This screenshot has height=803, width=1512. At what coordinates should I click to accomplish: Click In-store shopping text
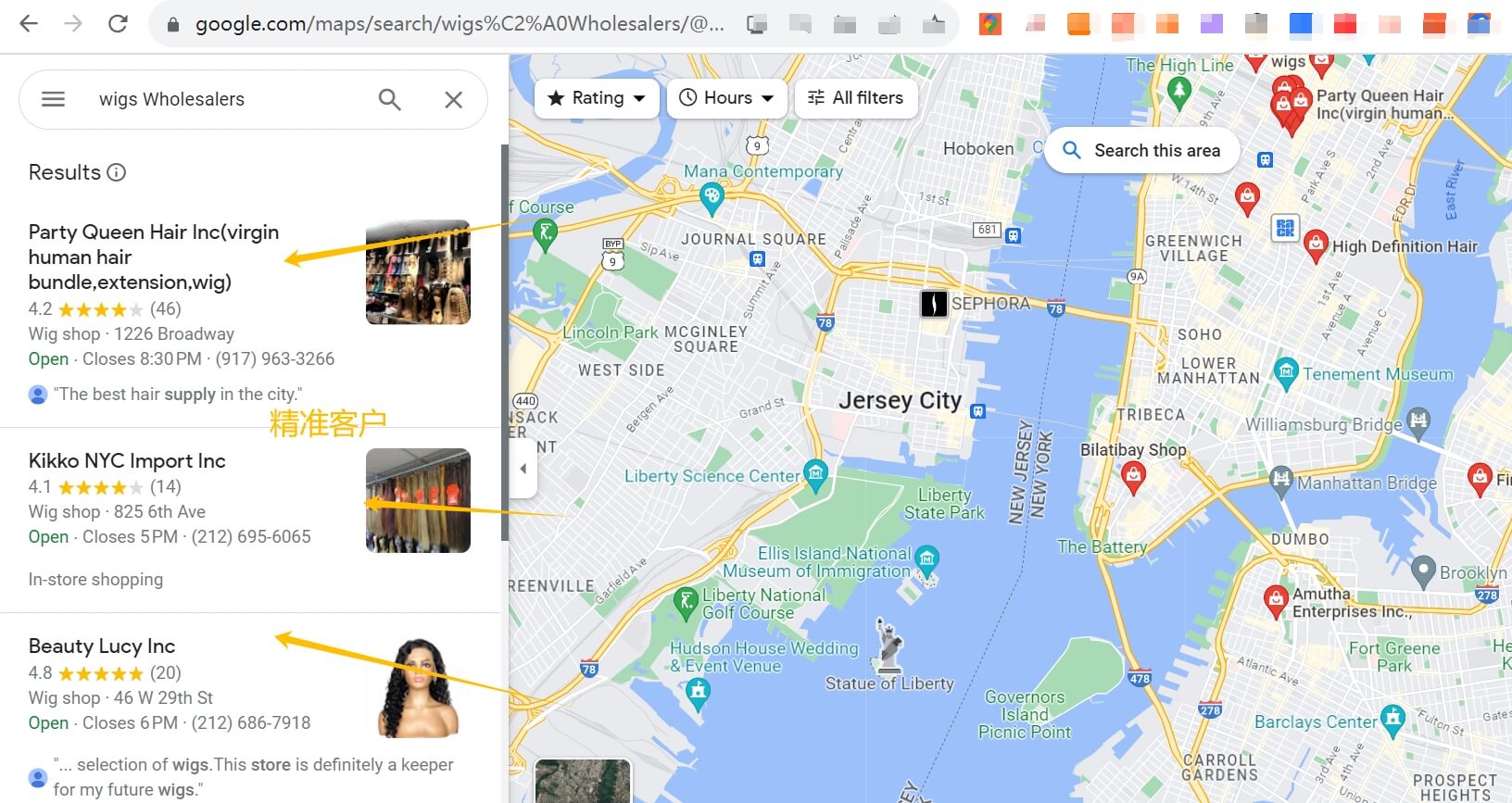click(x=95, y=579)
